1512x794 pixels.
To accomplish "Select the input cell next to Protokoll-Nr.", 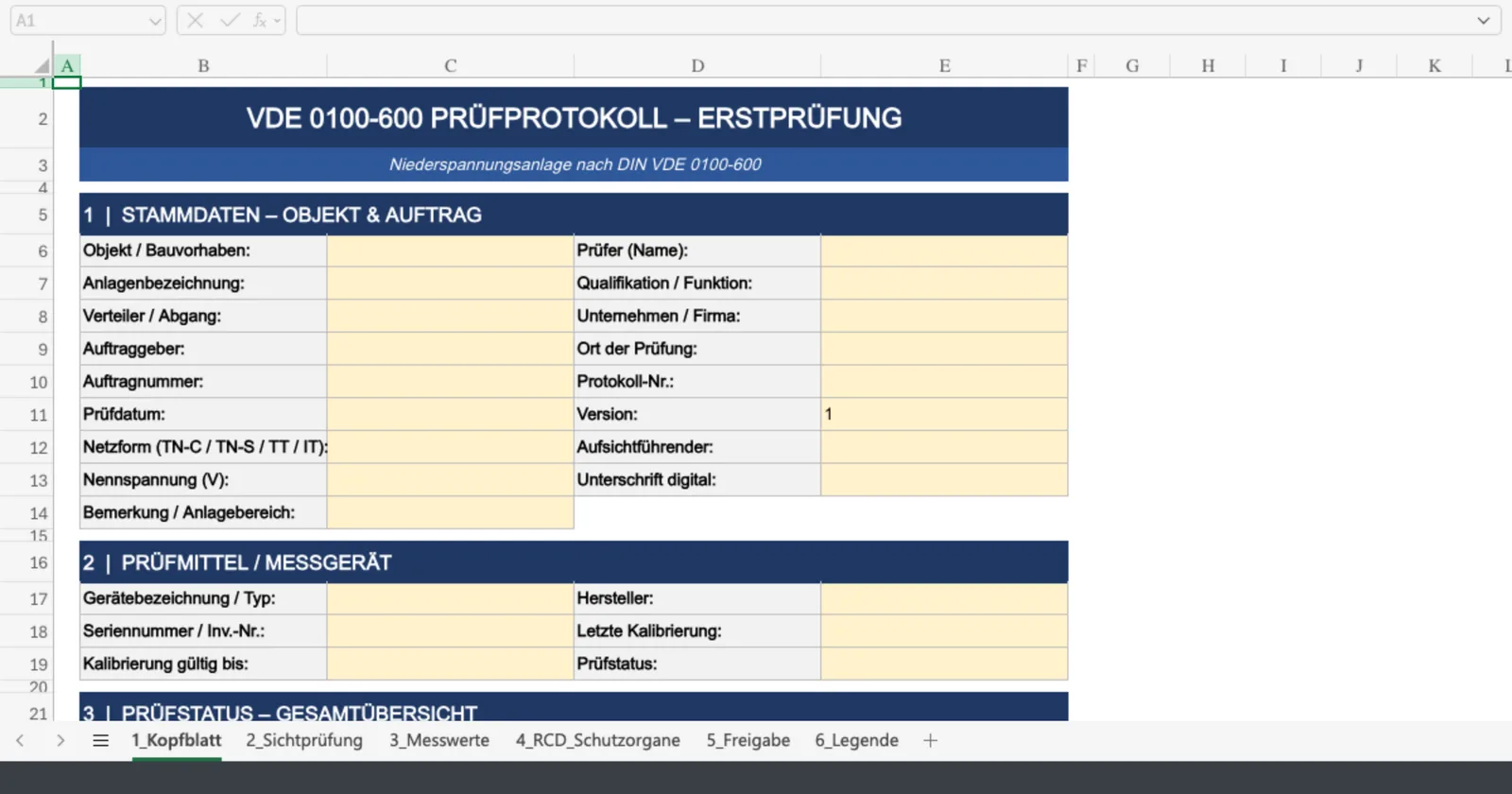I will click(944, 382).
